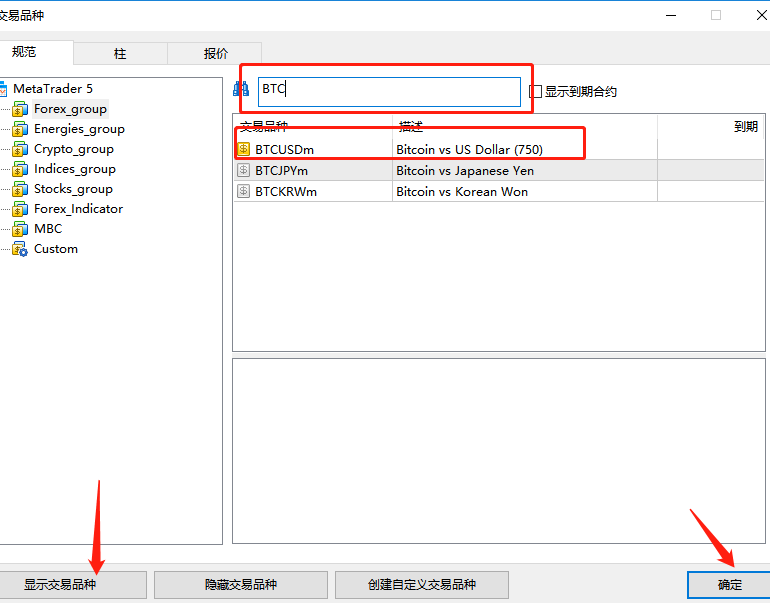Open the 报价 tab
The width and height of the screenshot is (770, 603).
tap(215, 54)
